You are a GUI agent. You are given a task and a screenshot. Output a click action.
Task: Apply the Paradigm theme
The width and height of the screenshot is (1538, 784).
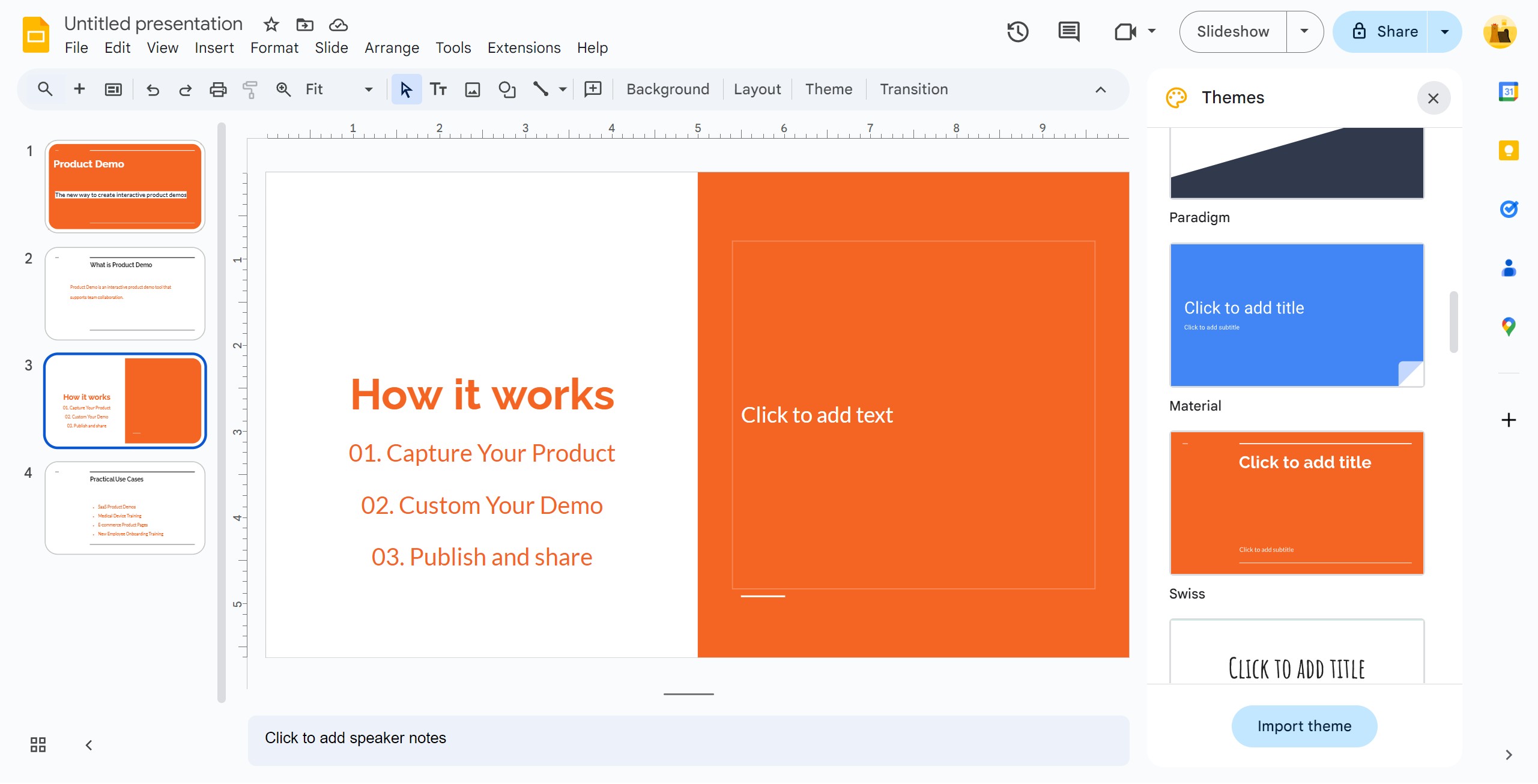click(x=1297, y=163)
